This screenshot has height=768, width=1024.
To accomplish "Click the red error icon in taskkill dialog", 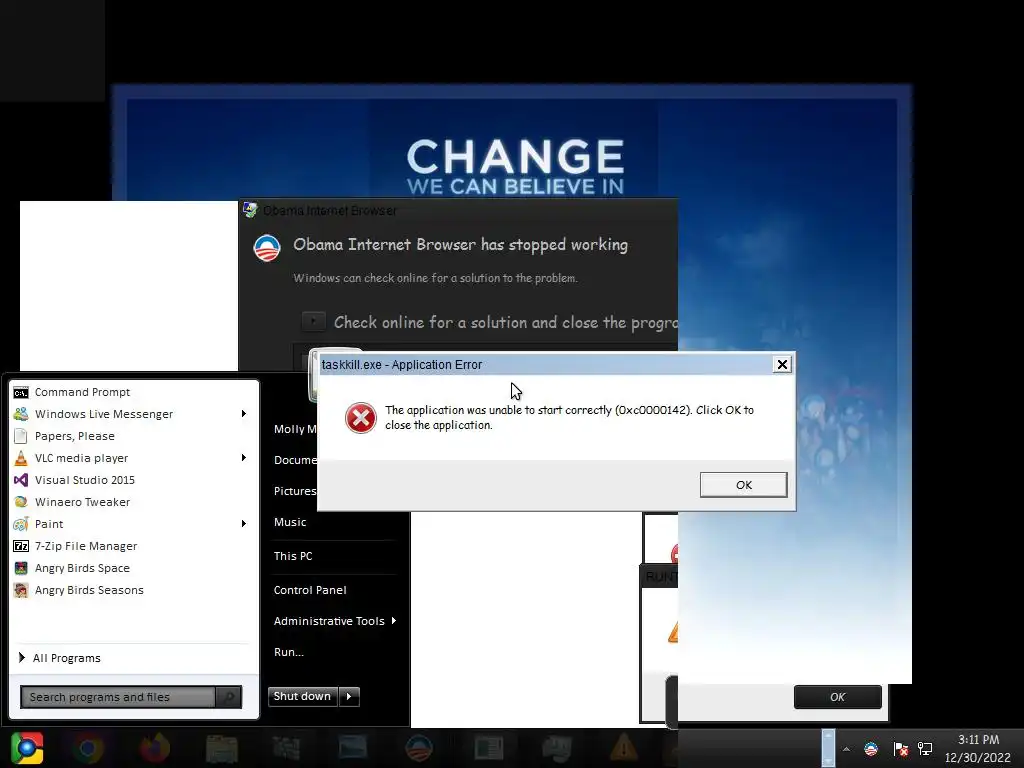I will tap(360, 418).
